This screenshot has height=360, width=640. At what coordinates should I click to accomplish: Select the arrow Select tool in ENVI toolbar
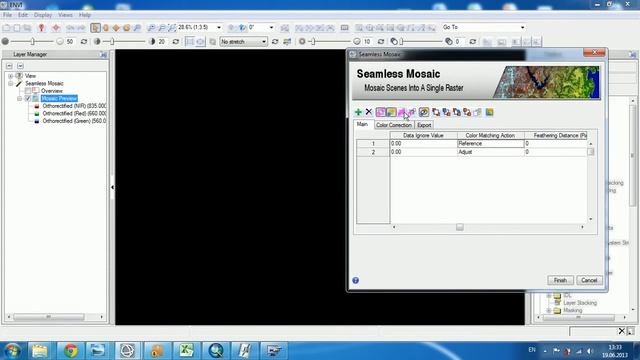(x=95, y=28)
